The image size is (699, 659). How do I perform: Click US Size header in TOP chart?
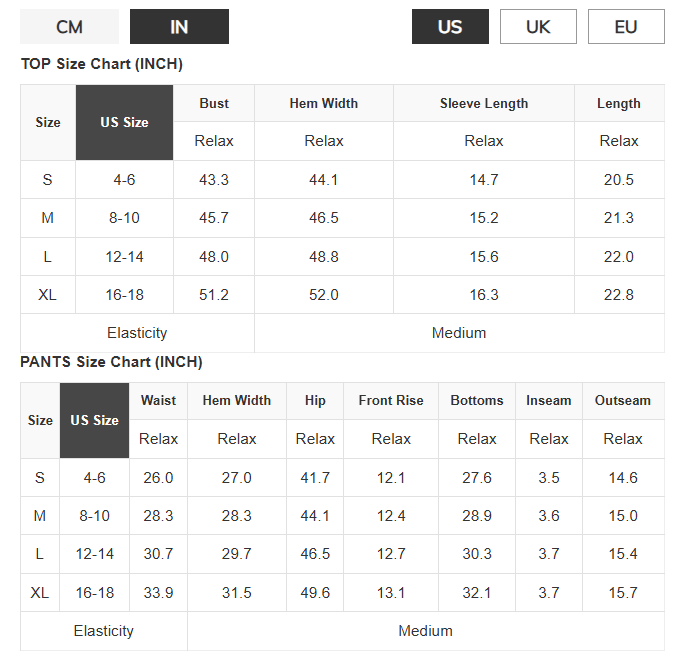(124, 122)
